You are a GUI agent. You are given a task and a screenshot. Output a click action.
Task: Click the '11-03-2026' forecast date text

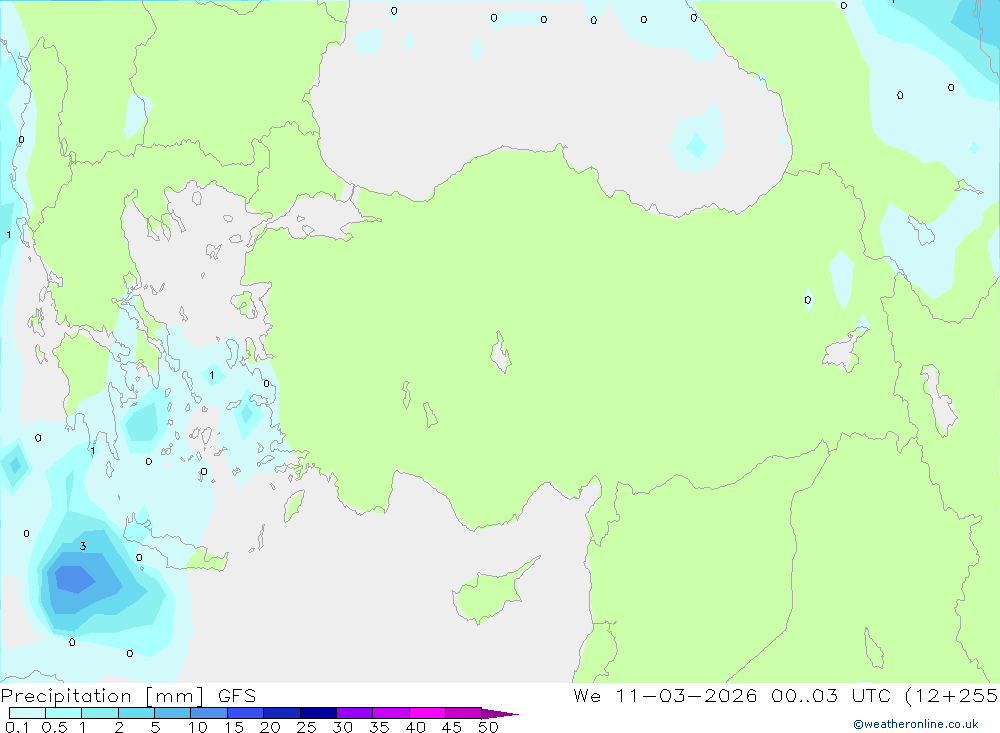coord(686,696)
